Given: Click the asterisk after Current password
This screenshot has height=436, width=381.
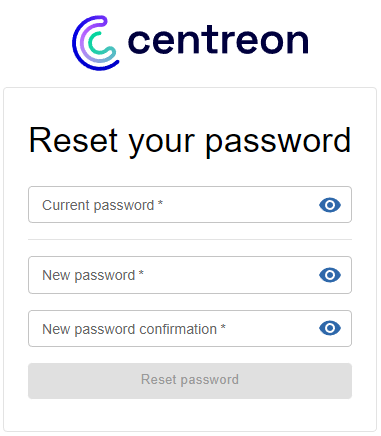Looking at the screenshot, I should point(160,202).
